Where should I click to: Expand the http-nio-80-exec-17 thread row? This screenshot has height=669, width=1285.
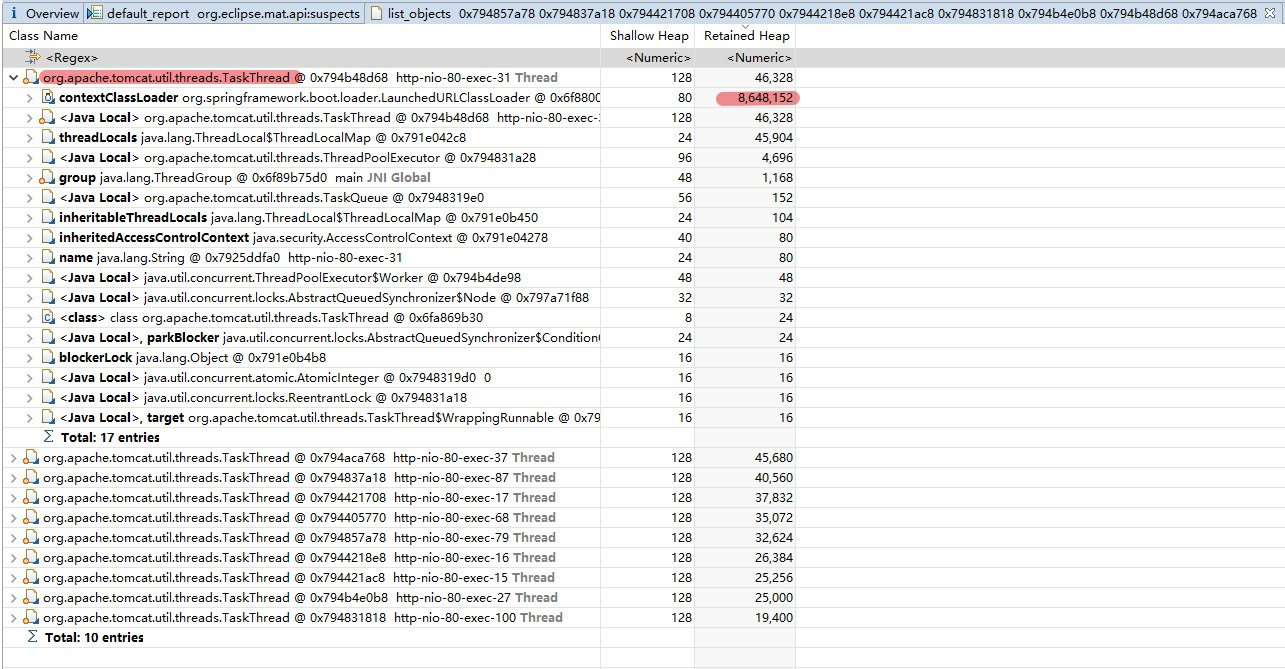[x=13, y=498]
